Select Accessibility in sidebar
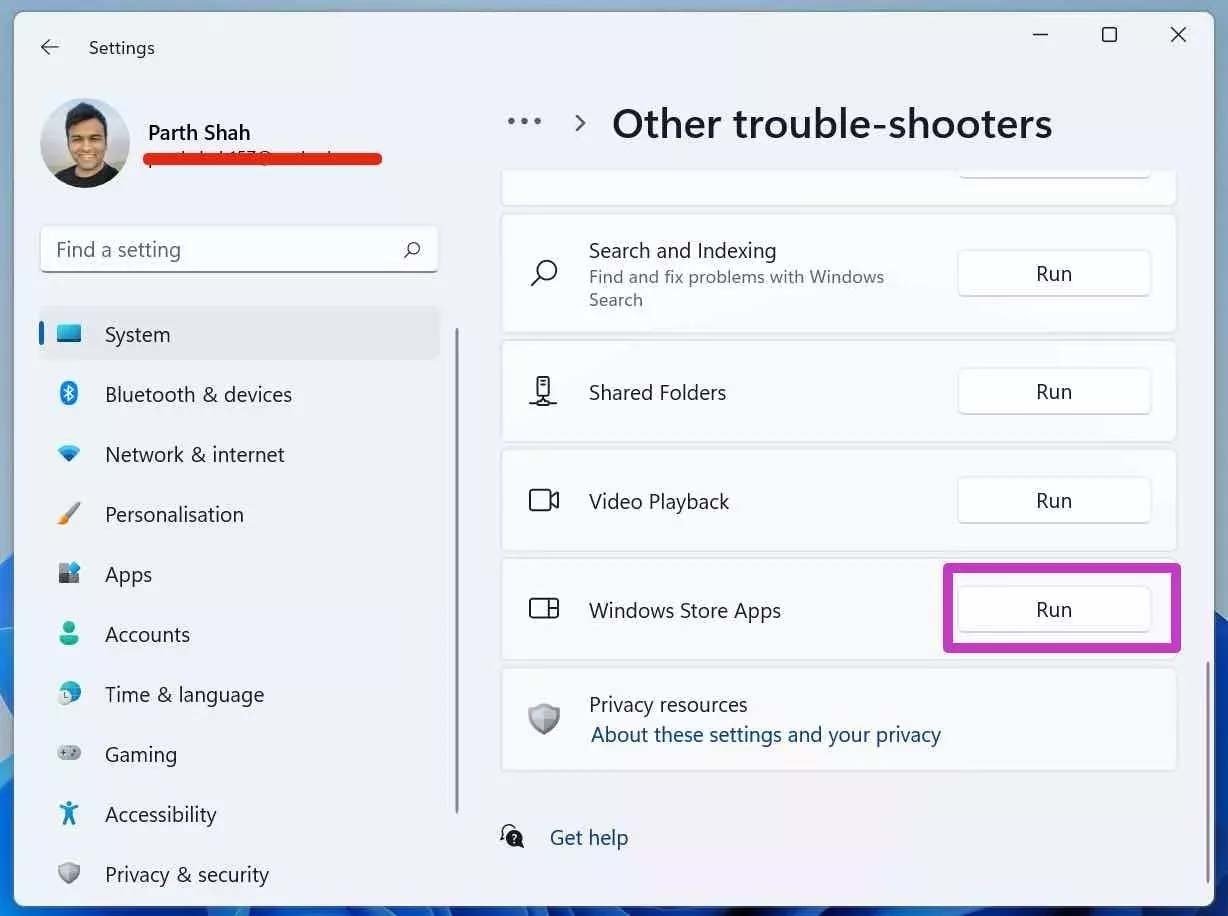 pyautogui.click(x=240, y=814)
